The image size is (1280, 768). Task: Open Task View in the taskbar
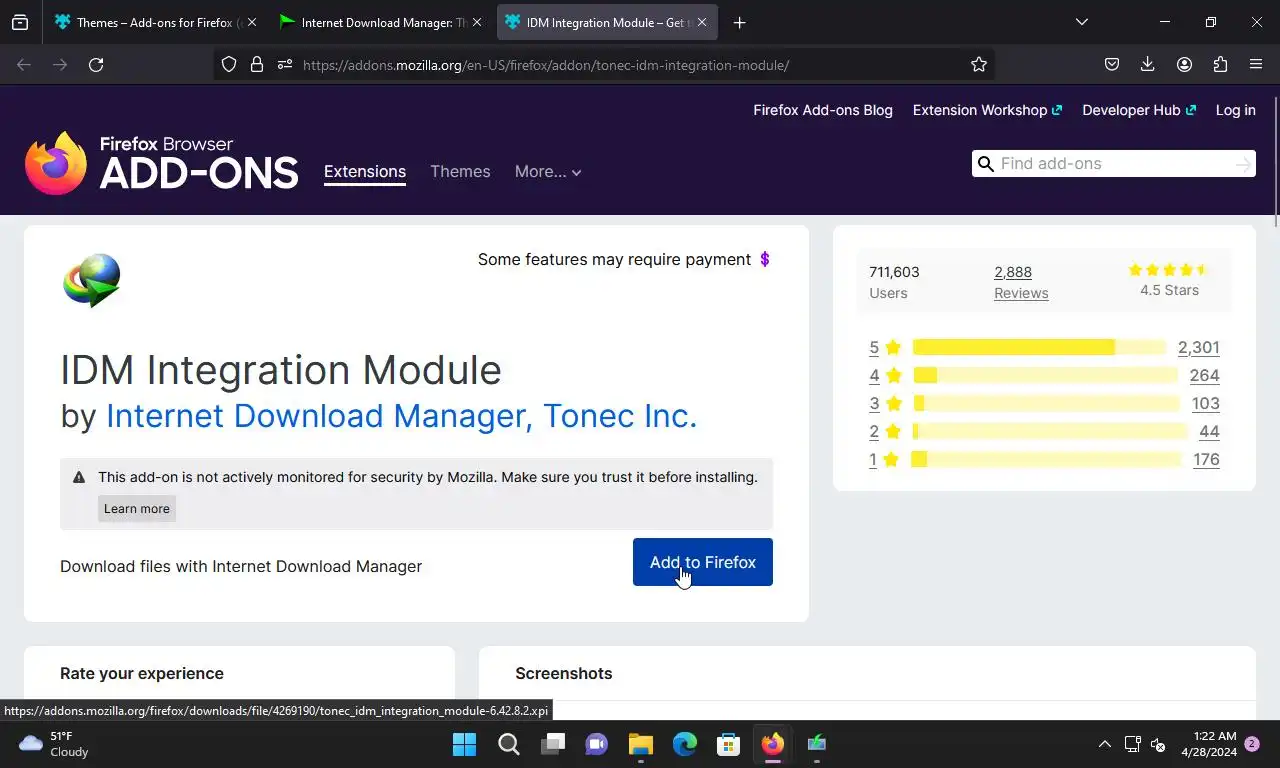click(553, 744)
